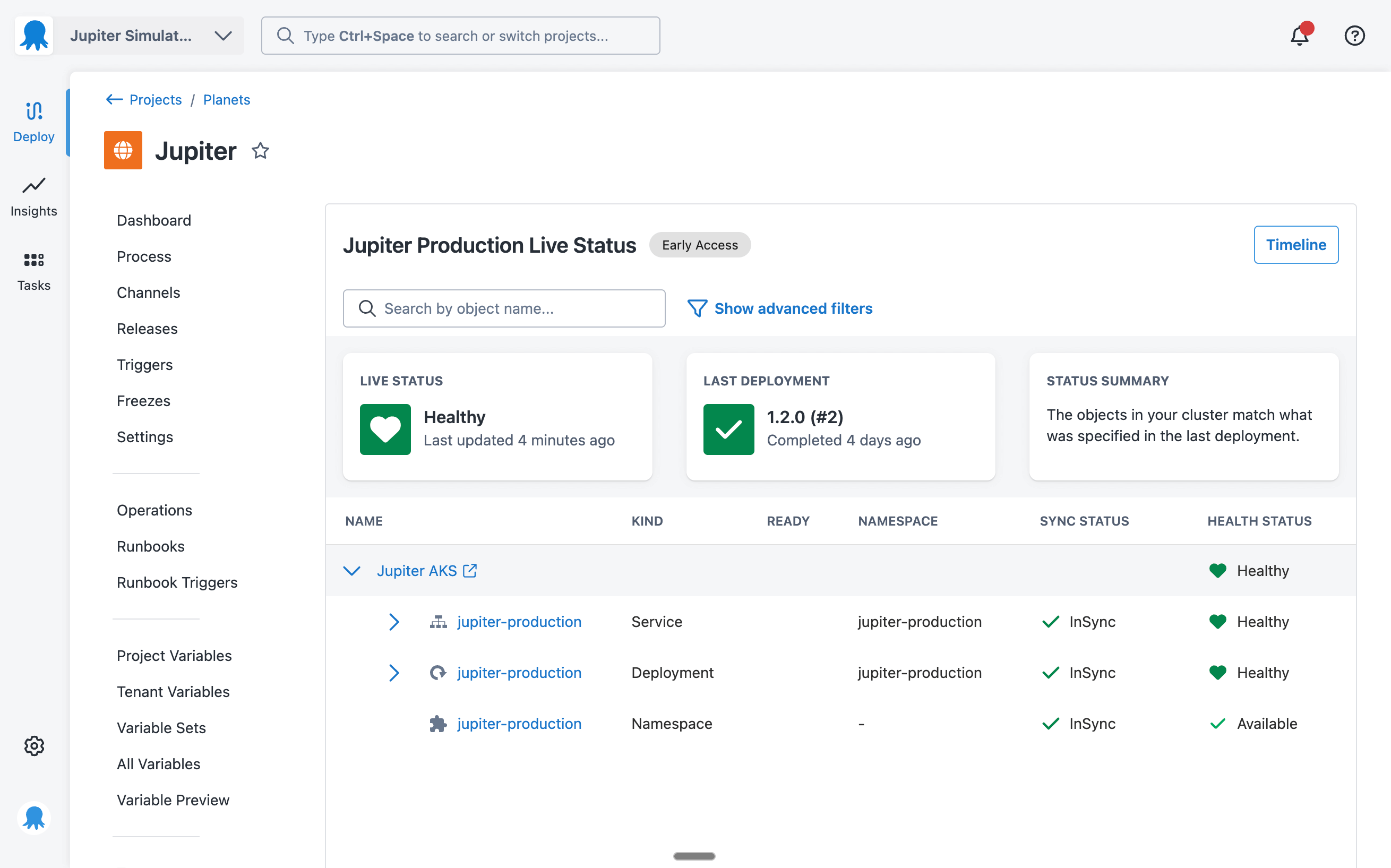1391x868 pixels.
Task: Expand the jupiter-production Service row
Action: (x=394, y=622)
